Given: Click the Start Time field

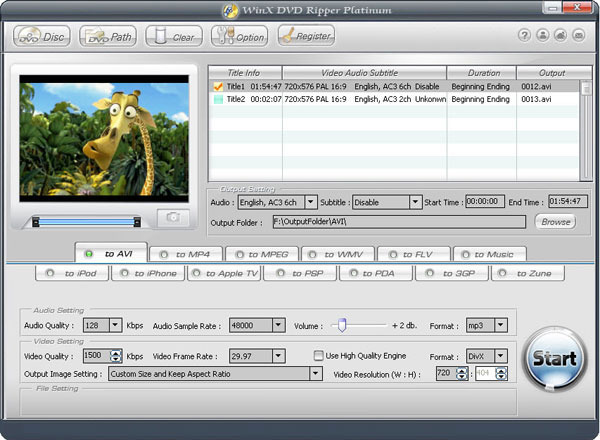Looking at the screenshot, I should (485, 202).
